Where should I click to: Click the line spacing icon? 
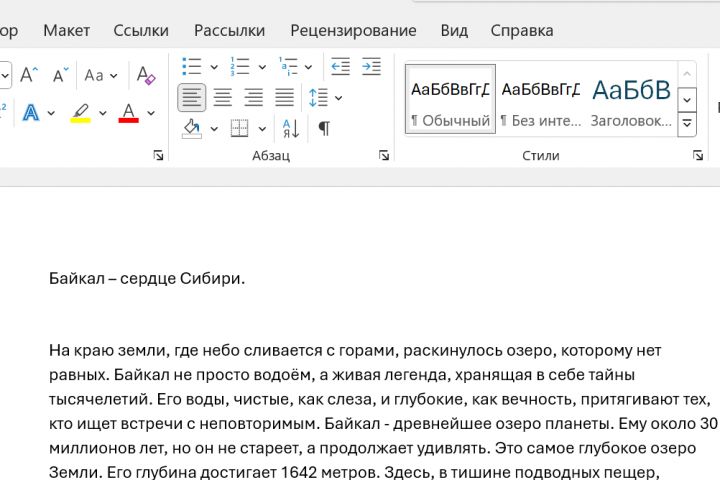coord(318,97)
